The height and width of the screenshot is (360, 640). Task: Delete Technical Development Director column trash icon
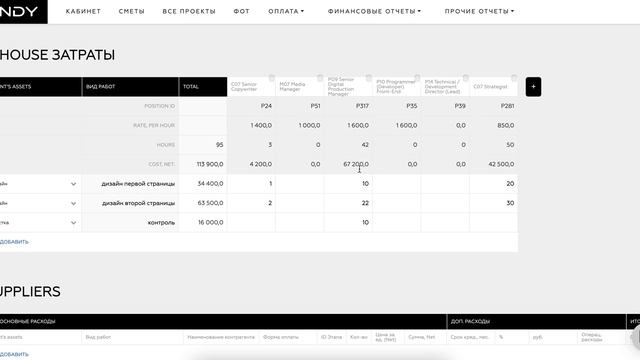click(466, 78)
